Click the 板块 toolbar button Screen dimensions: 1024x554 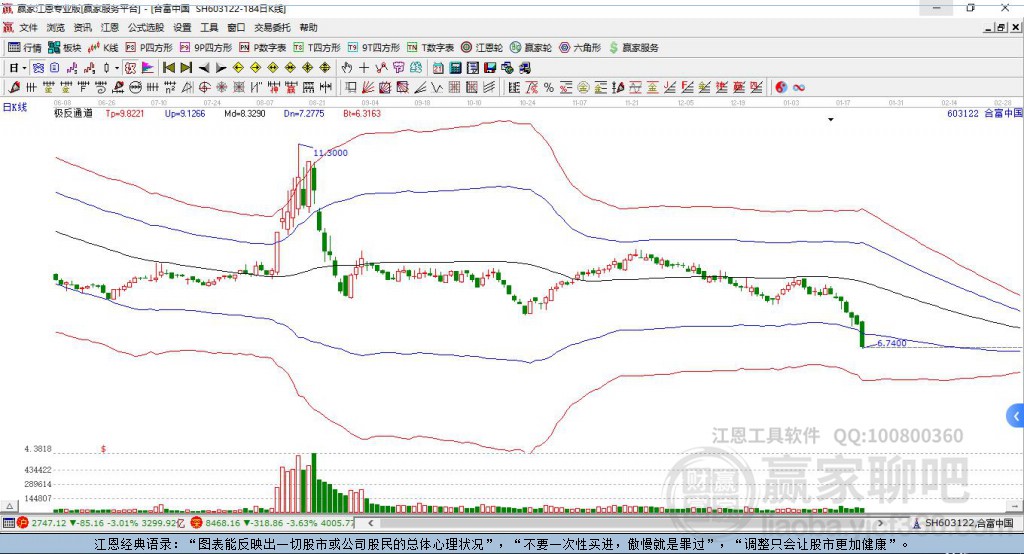(65, 48)
